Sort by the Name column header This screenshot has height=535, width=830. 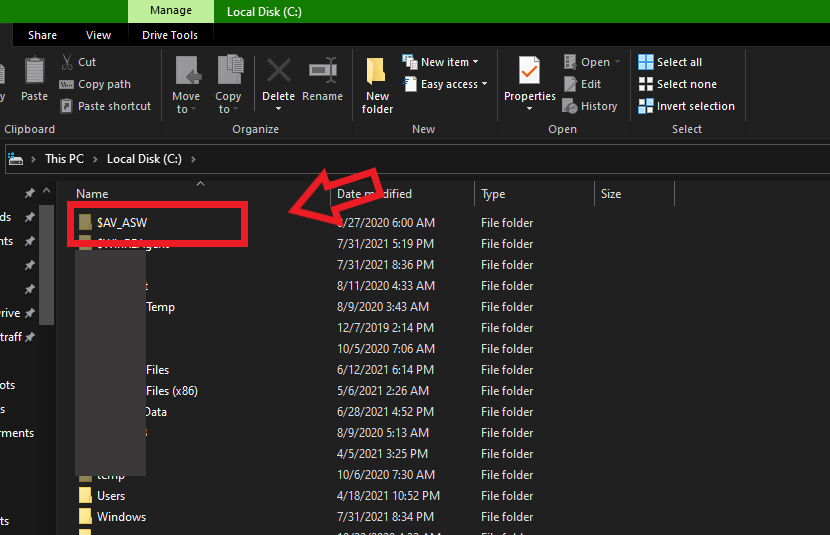pos(92,194)
